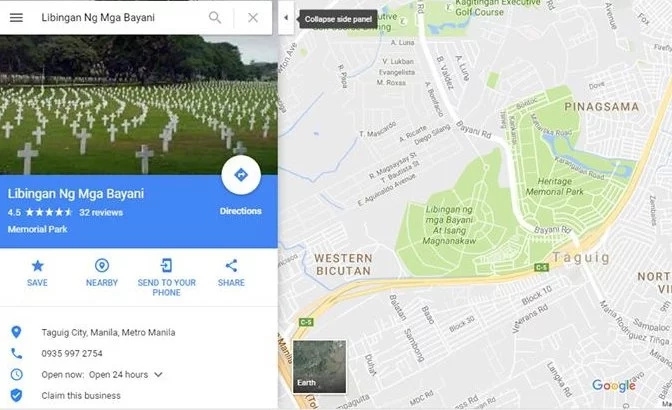Click the round Directions icon
The height and width of the screenshot is (410, 672).
(x=241, y=175)
